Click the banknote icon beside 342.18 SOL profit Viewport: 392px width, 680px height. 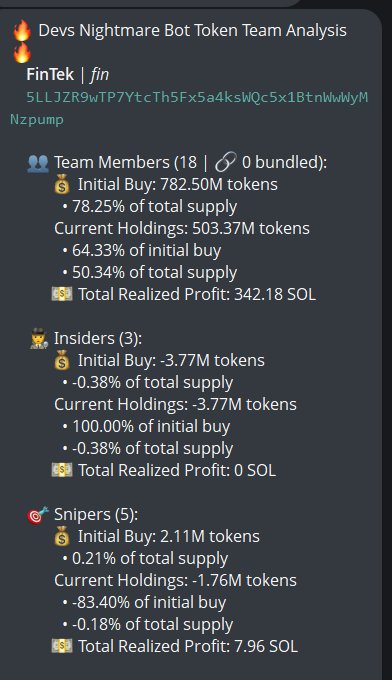pos(62,294)
